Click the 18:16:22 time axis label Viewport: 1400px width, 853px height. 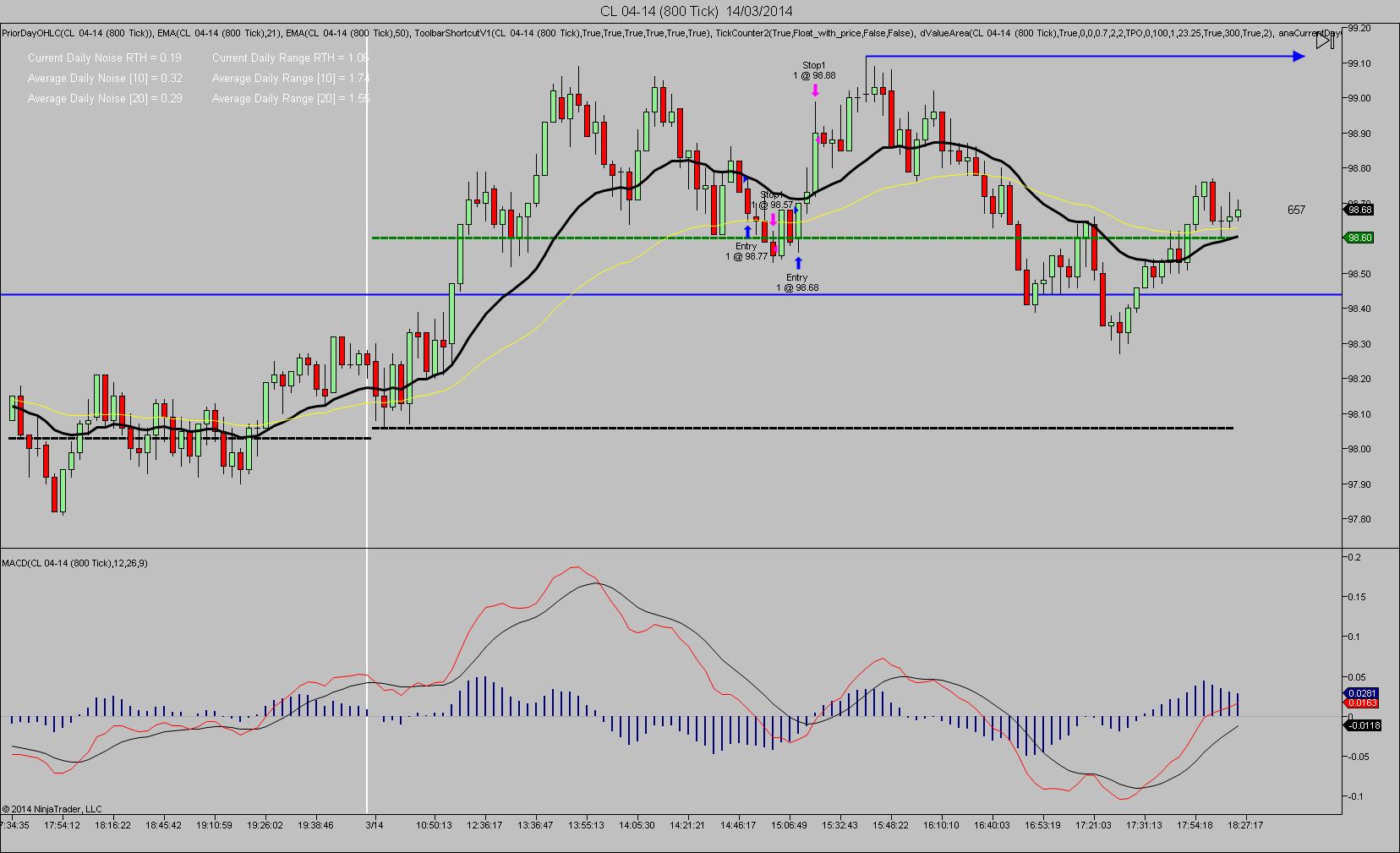(x=112, y=825)
